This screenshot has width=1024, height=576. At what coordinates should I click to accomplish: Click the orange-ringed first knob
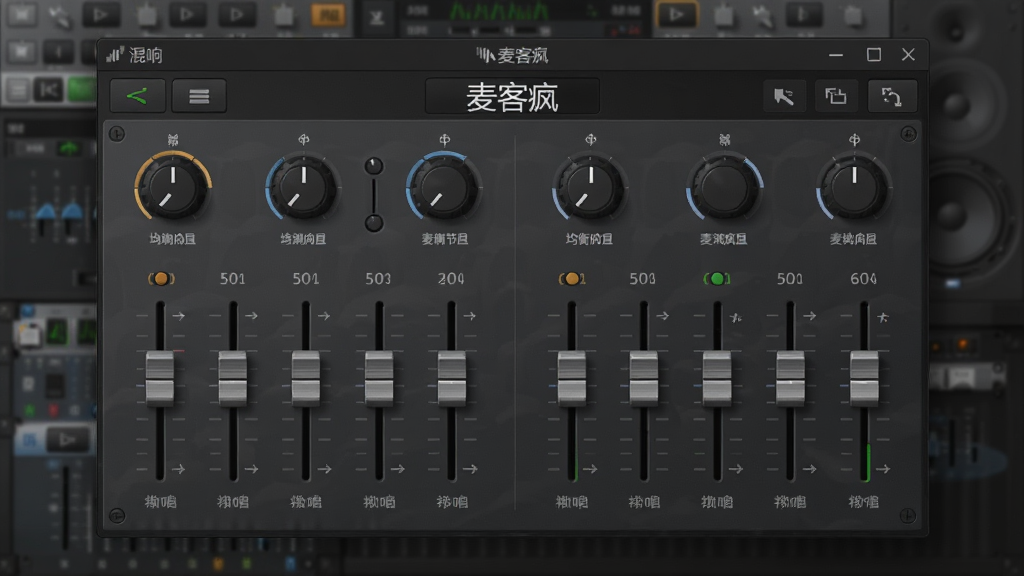coord(173,188)
